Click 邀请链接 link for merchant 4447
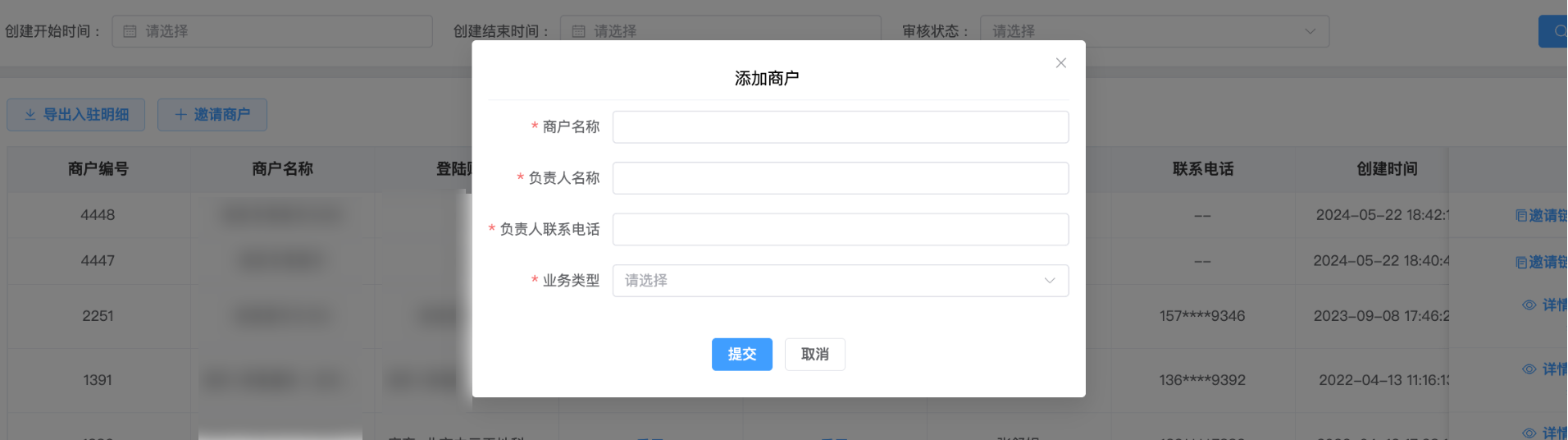Image resolution: width=1568 pixels, height=440 pixels. pyautogui.click(x=1547, y=262)
